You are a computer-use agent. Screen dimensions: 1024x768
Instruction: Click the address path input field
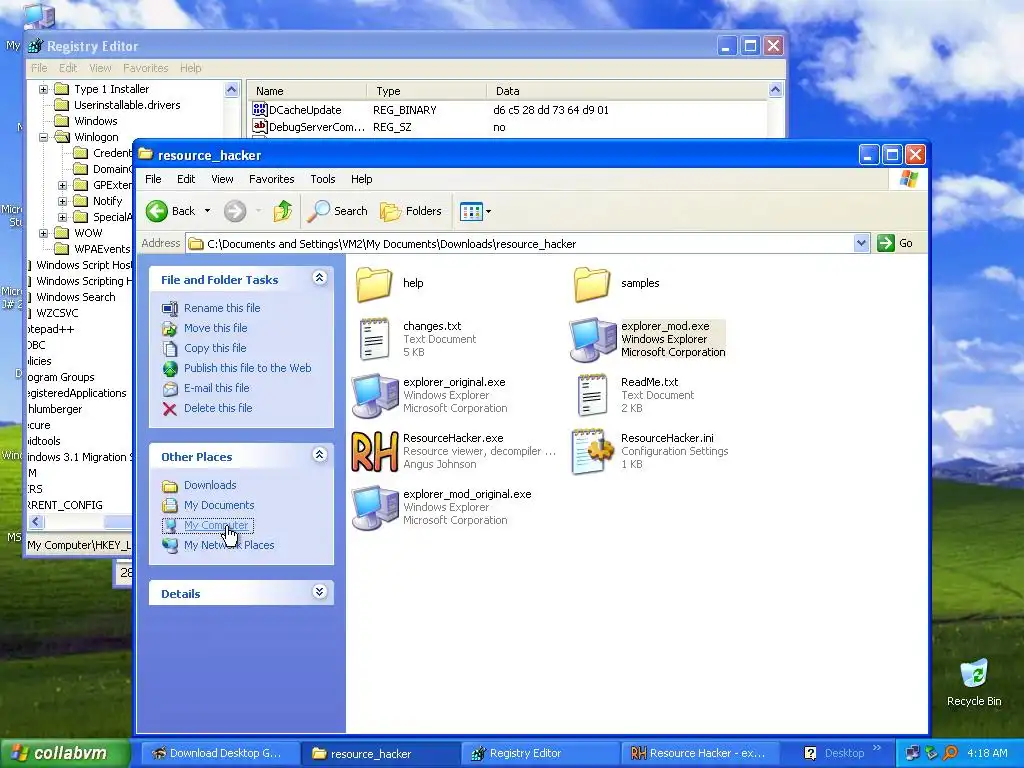point(520,244)
